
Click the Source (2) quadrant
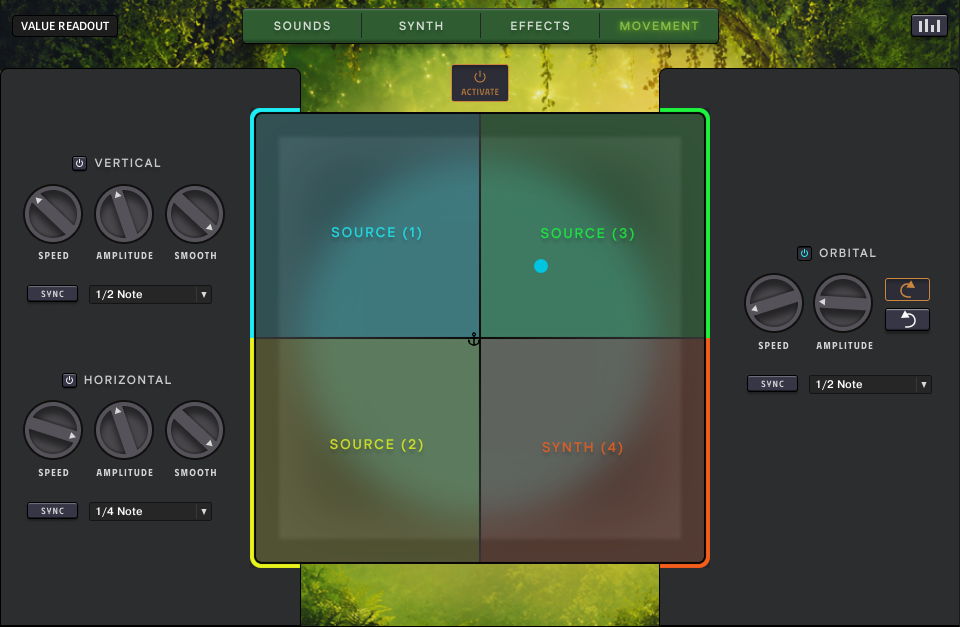367,450
